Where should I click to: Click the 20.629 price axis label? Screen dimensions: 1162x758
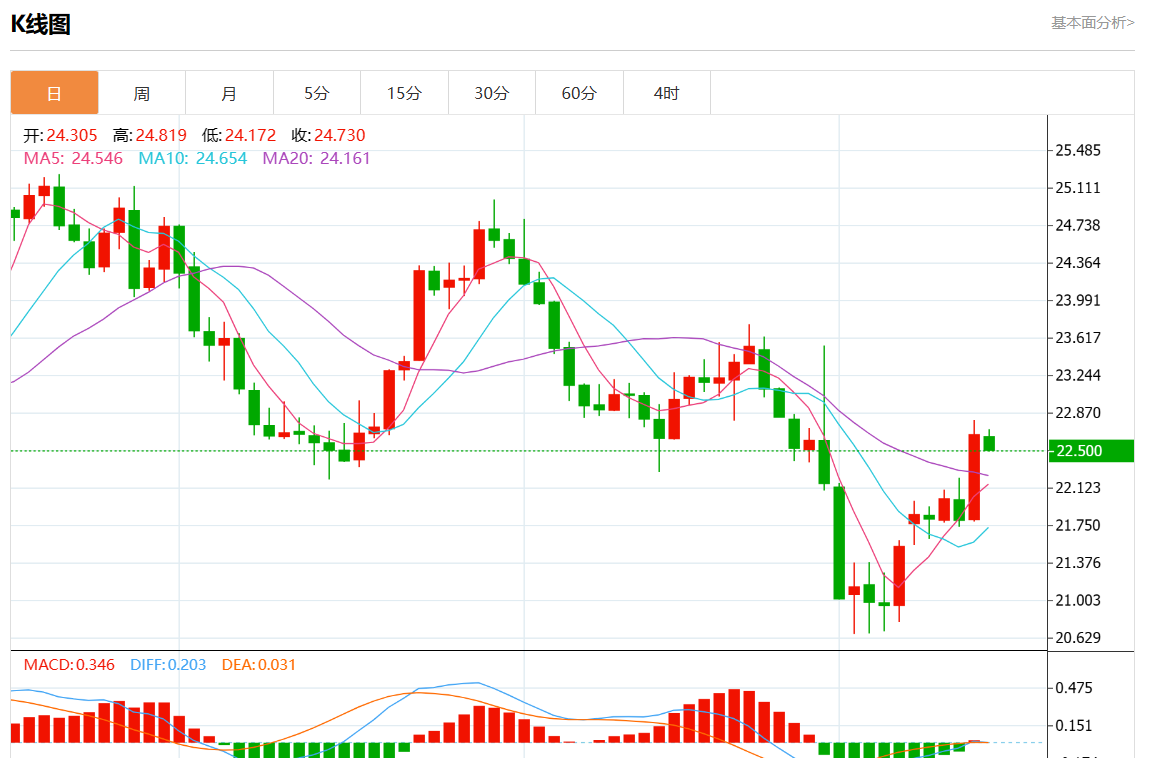pyautogui.click(x=1078, y=638)
